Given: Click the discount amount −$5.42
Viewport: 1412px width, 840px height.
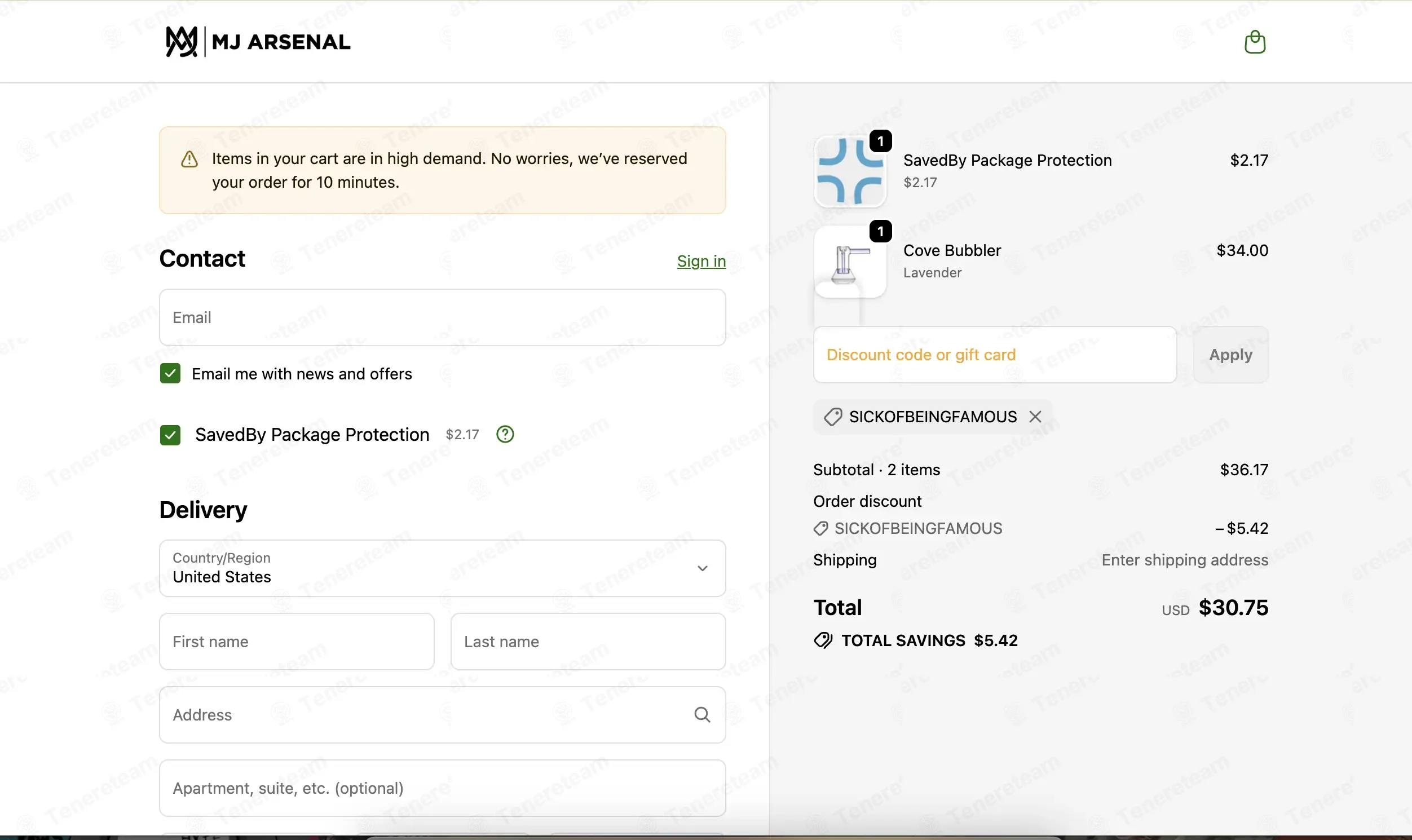Looking at the screenshot, I should click(x=1242, y=528).
